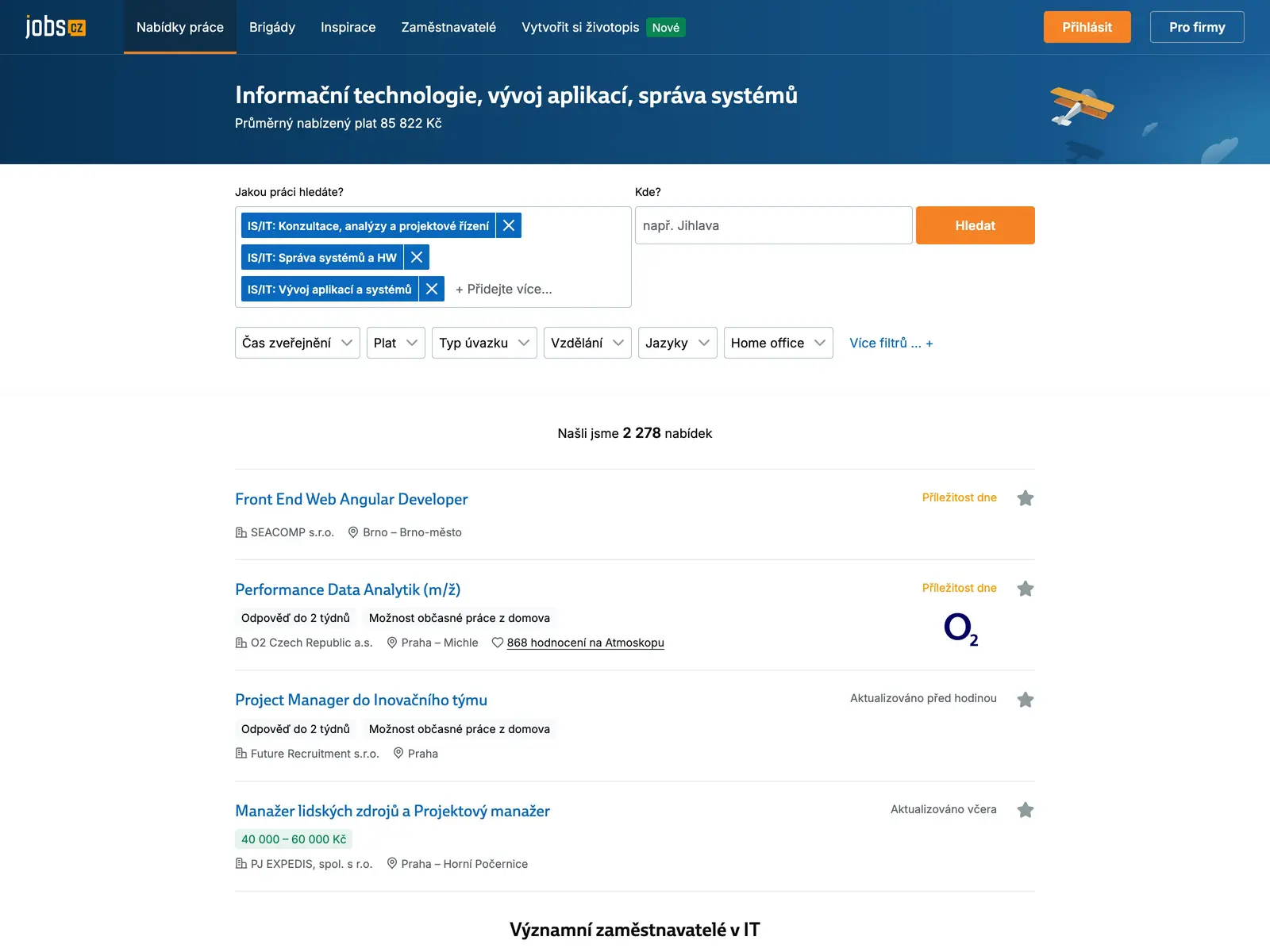1270x952 pixels.
Task: Click building icon next to Future Recruitment s.r.o.
Action: [241, 754]
